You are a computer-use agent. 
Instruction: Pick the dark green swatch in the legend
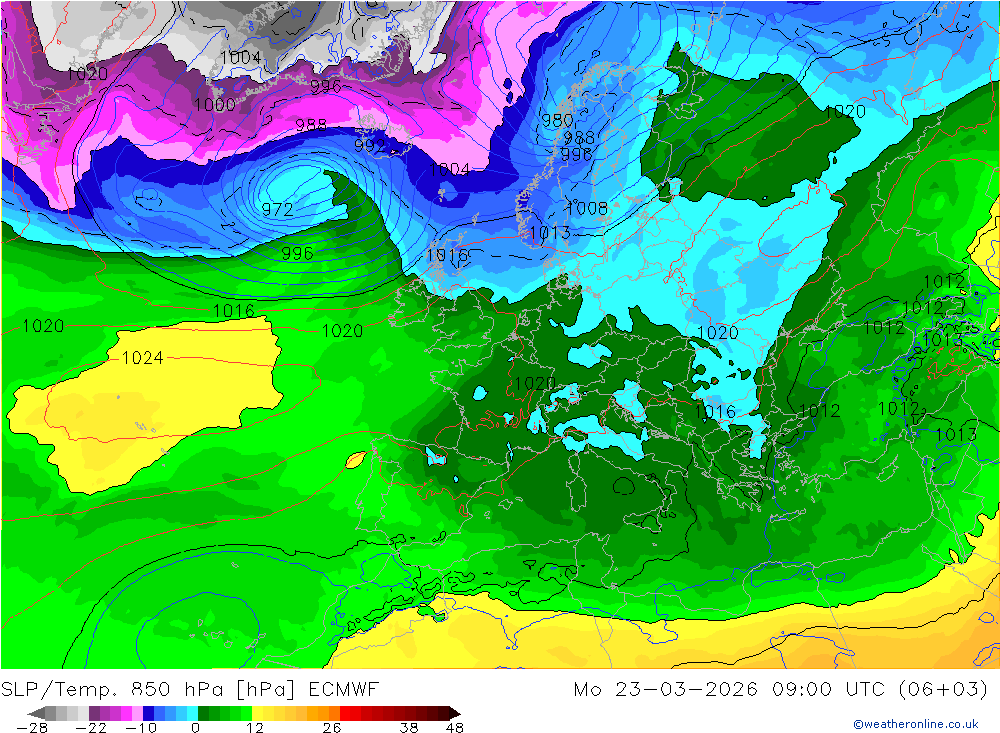tap(203, 713)
